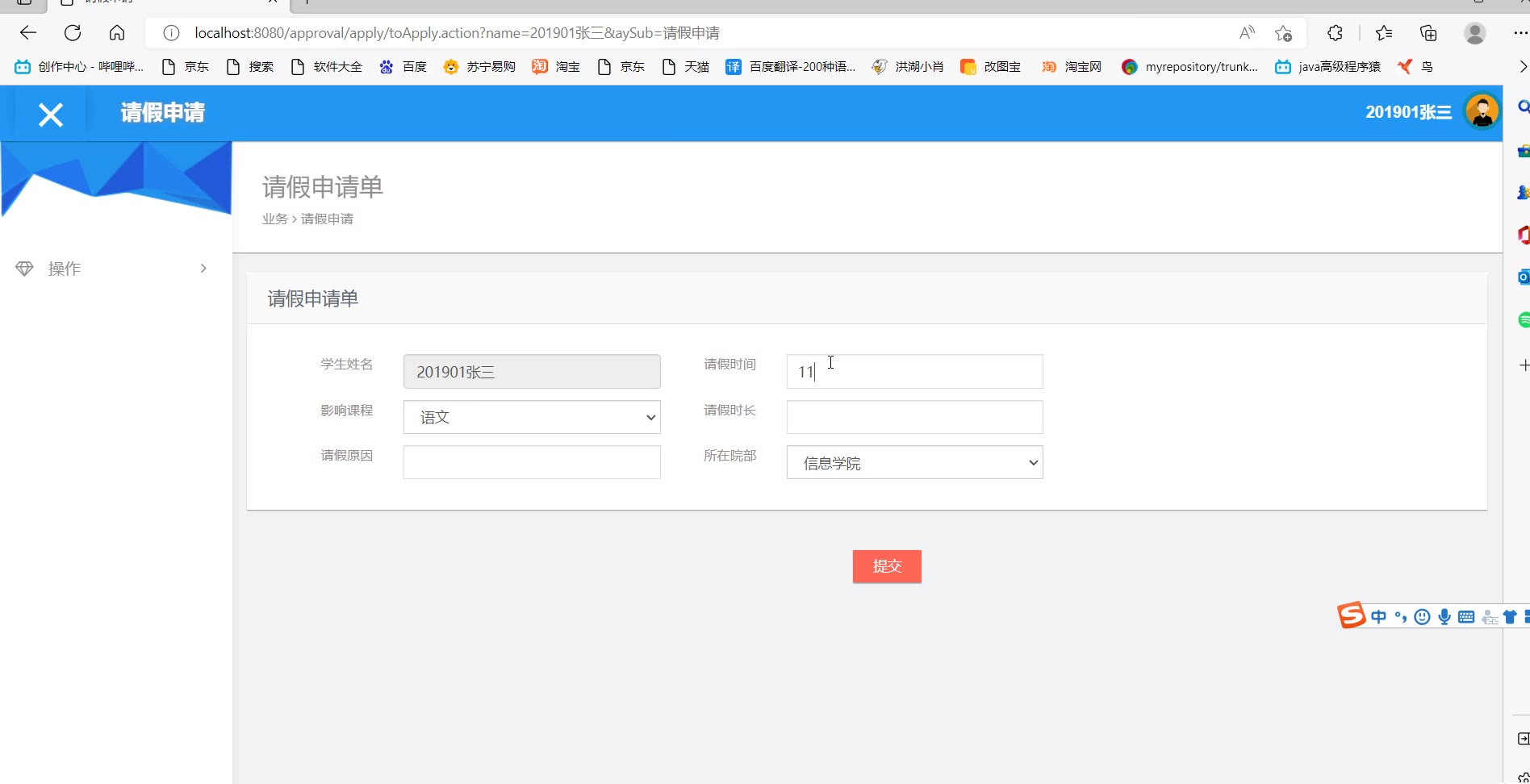Viewport: 1530px width, 784px height.
Task: Submit the form with 提交 button
Action: pos(887,566)
